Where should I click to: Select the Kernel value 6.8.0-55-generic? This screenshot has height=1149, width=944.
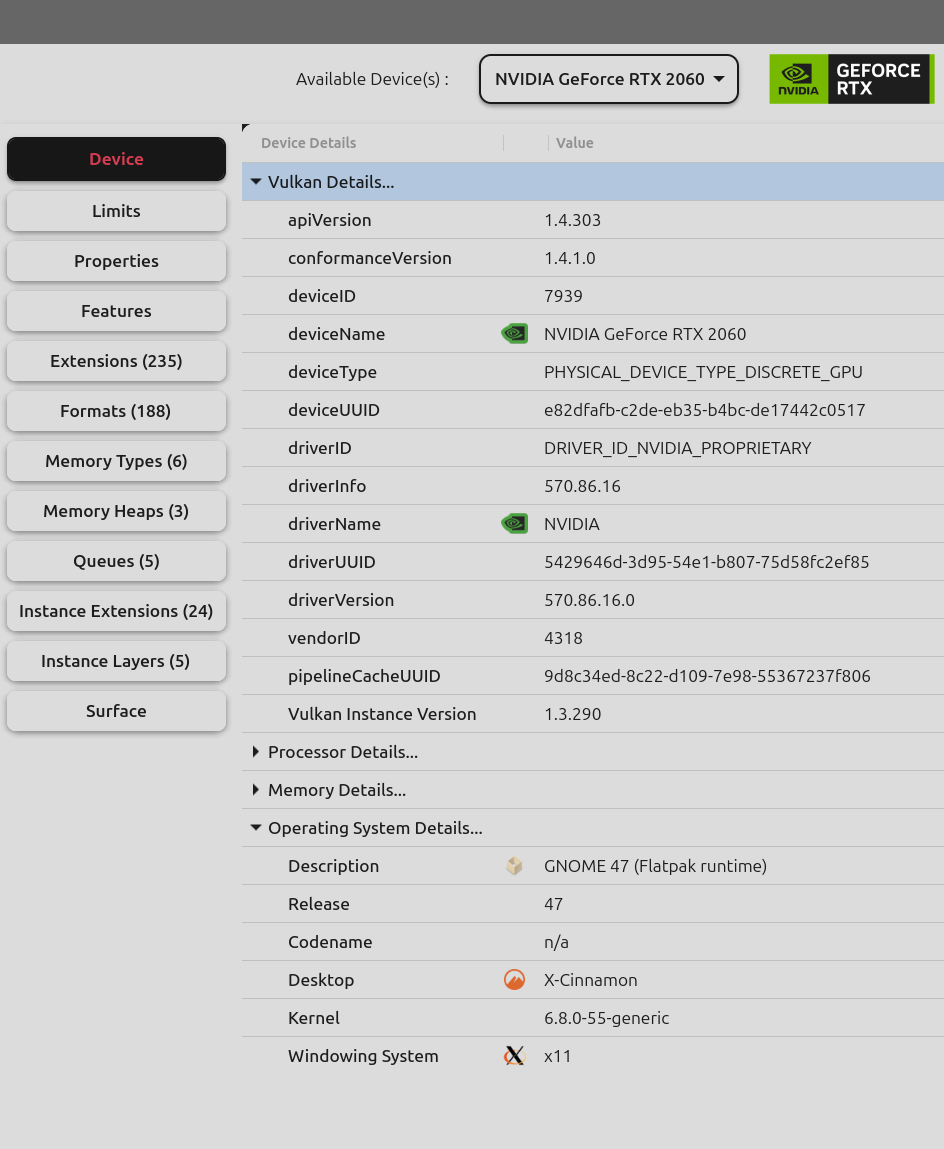click(606, 1018)
